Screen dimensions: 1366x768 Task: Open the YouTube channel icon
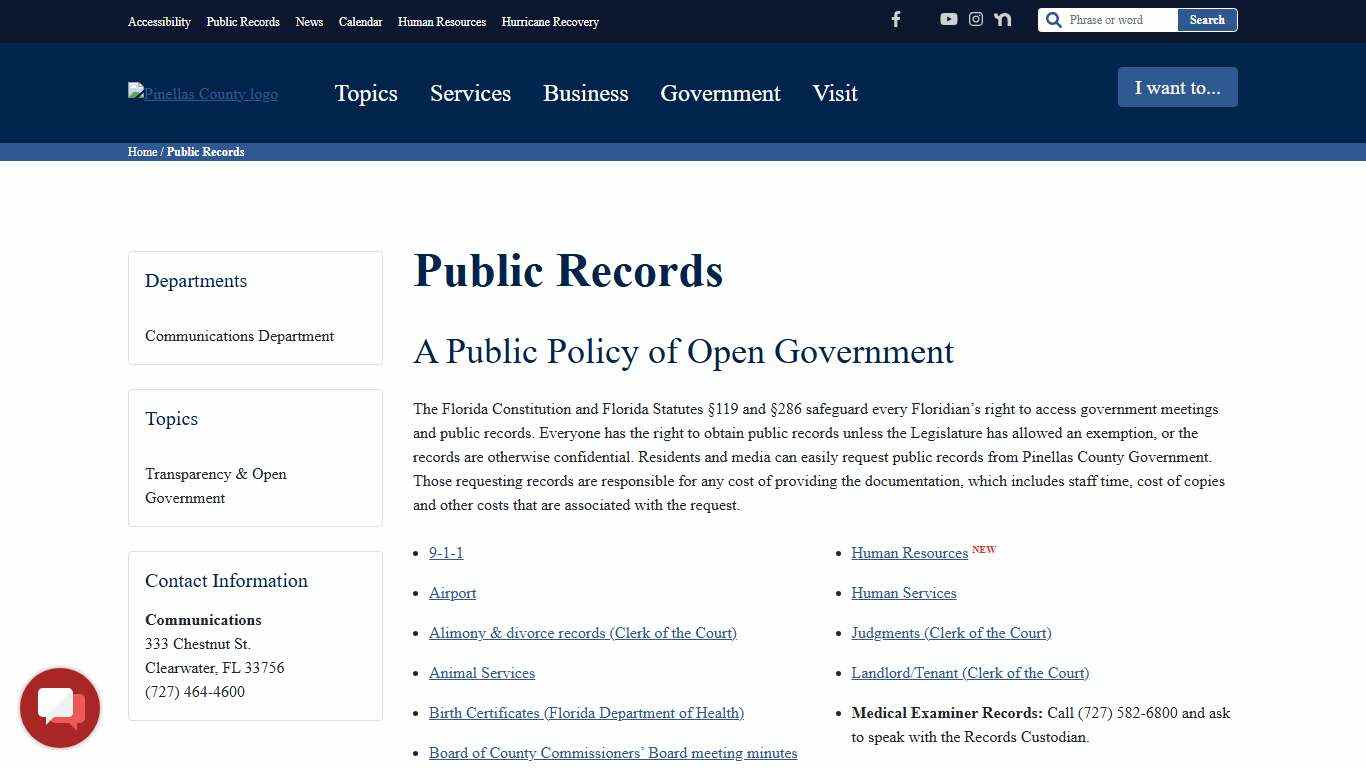coord(948,19)
